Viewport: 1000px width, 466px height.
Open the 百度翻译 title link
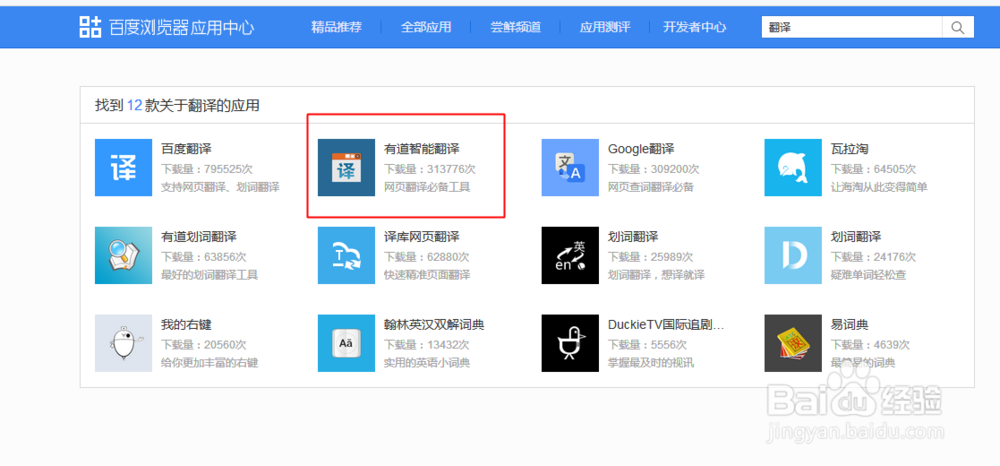pyautogui.click(x=186, y=149)
